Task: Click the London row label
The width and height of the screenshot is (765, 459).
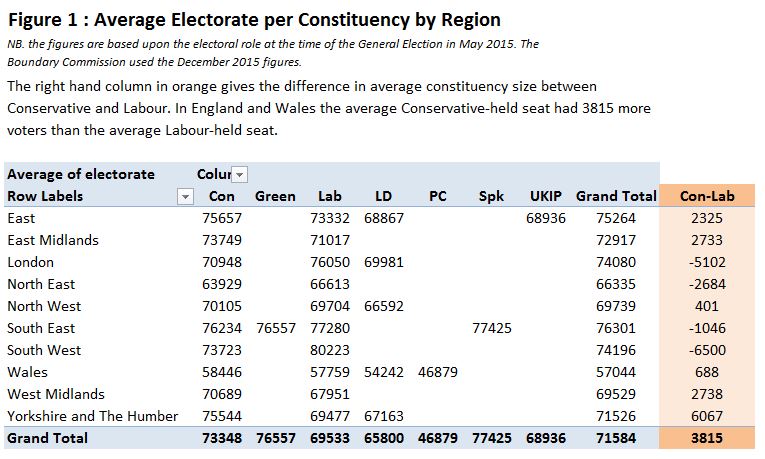Action: (32, 262)
